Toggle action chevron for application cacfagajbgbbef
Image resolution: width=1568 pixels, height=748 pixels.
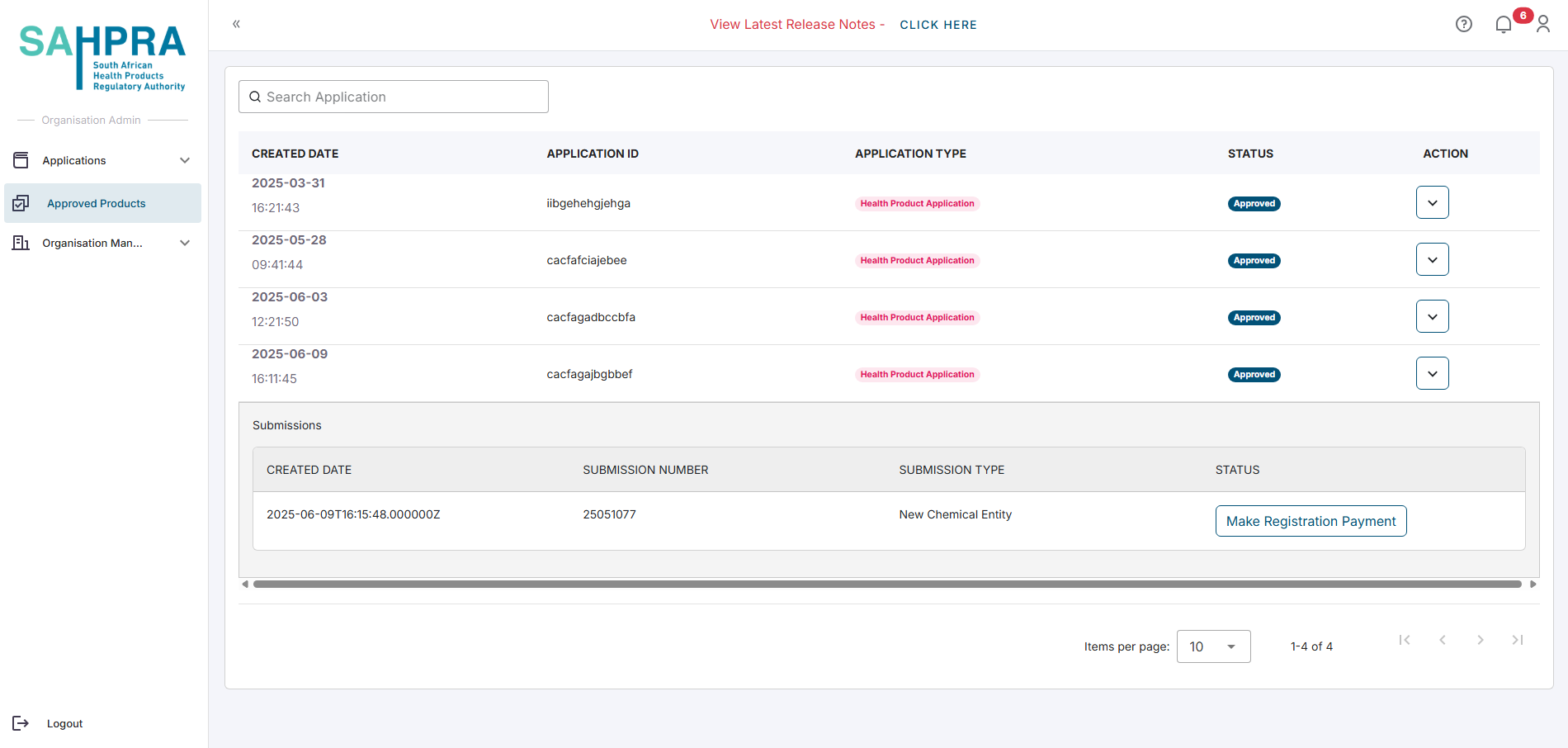[x=1432, y=373]
